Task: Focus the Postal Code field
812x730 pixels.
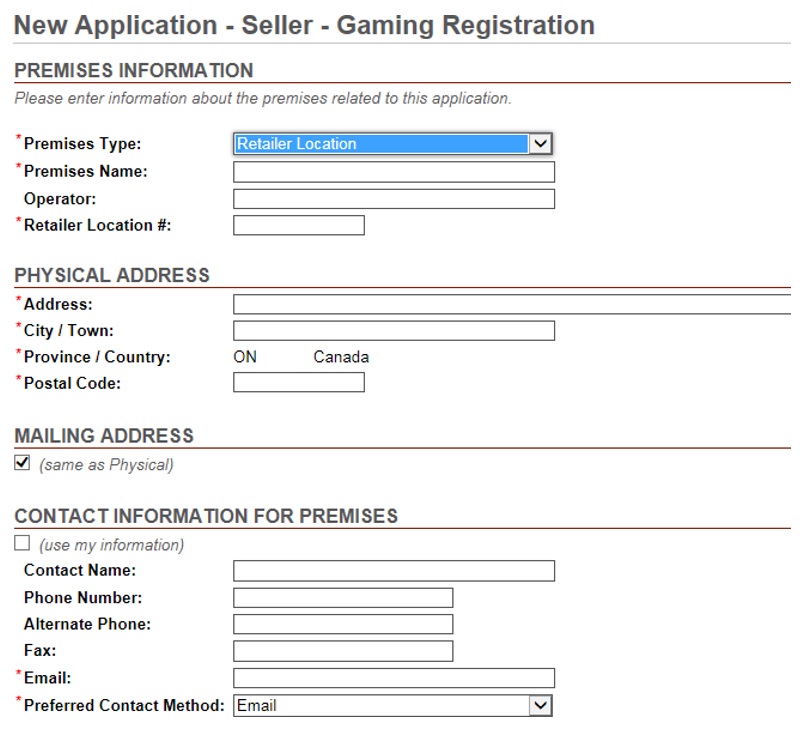Action: click(x=299, y=383)
